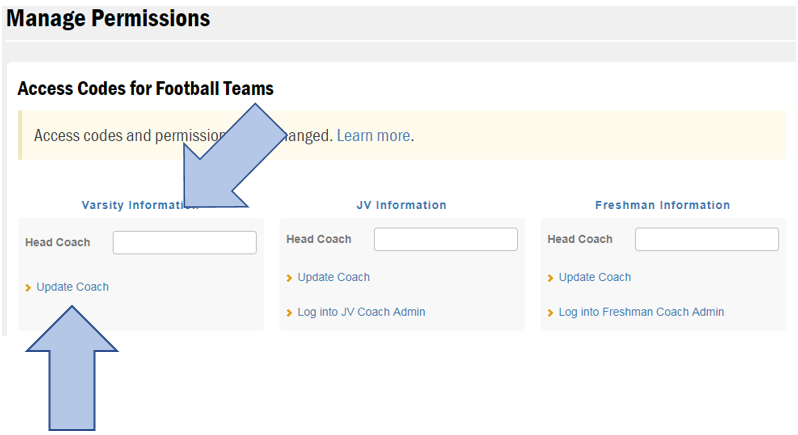Click Update Coach under JV Information
This screenshot has height=435, width=798.
coord(333,277)
